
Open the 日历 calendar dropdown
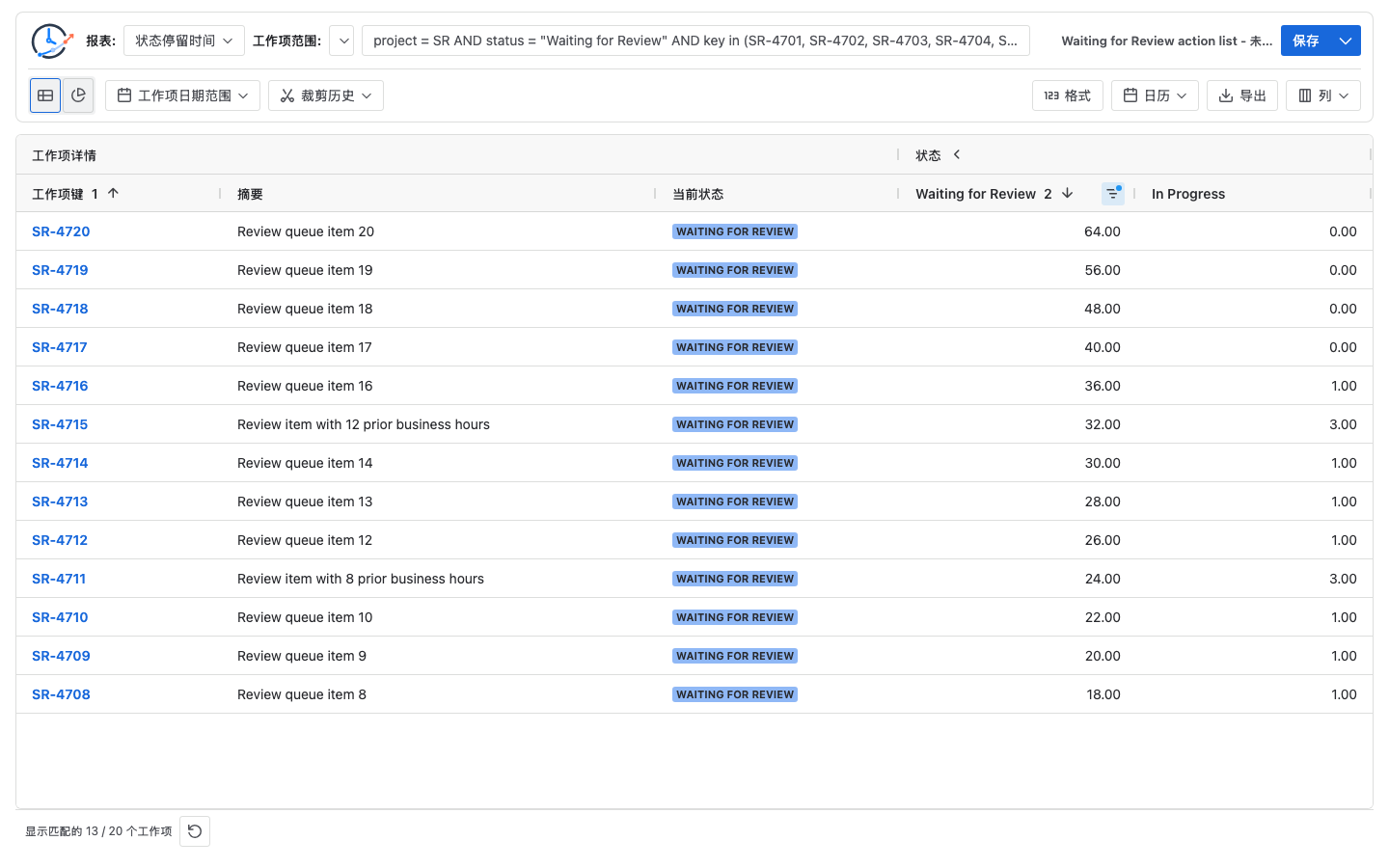point(1156,95)
